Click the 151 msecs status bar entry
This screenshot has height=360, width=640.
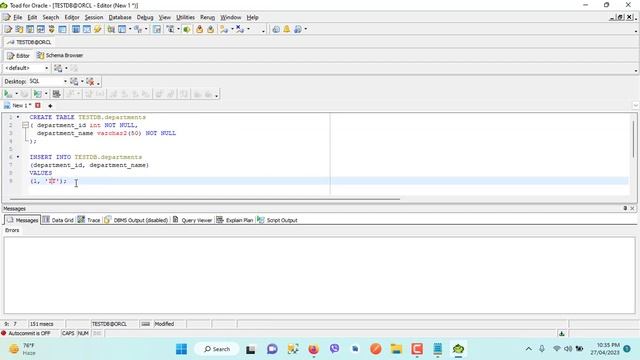coord(42,324)
